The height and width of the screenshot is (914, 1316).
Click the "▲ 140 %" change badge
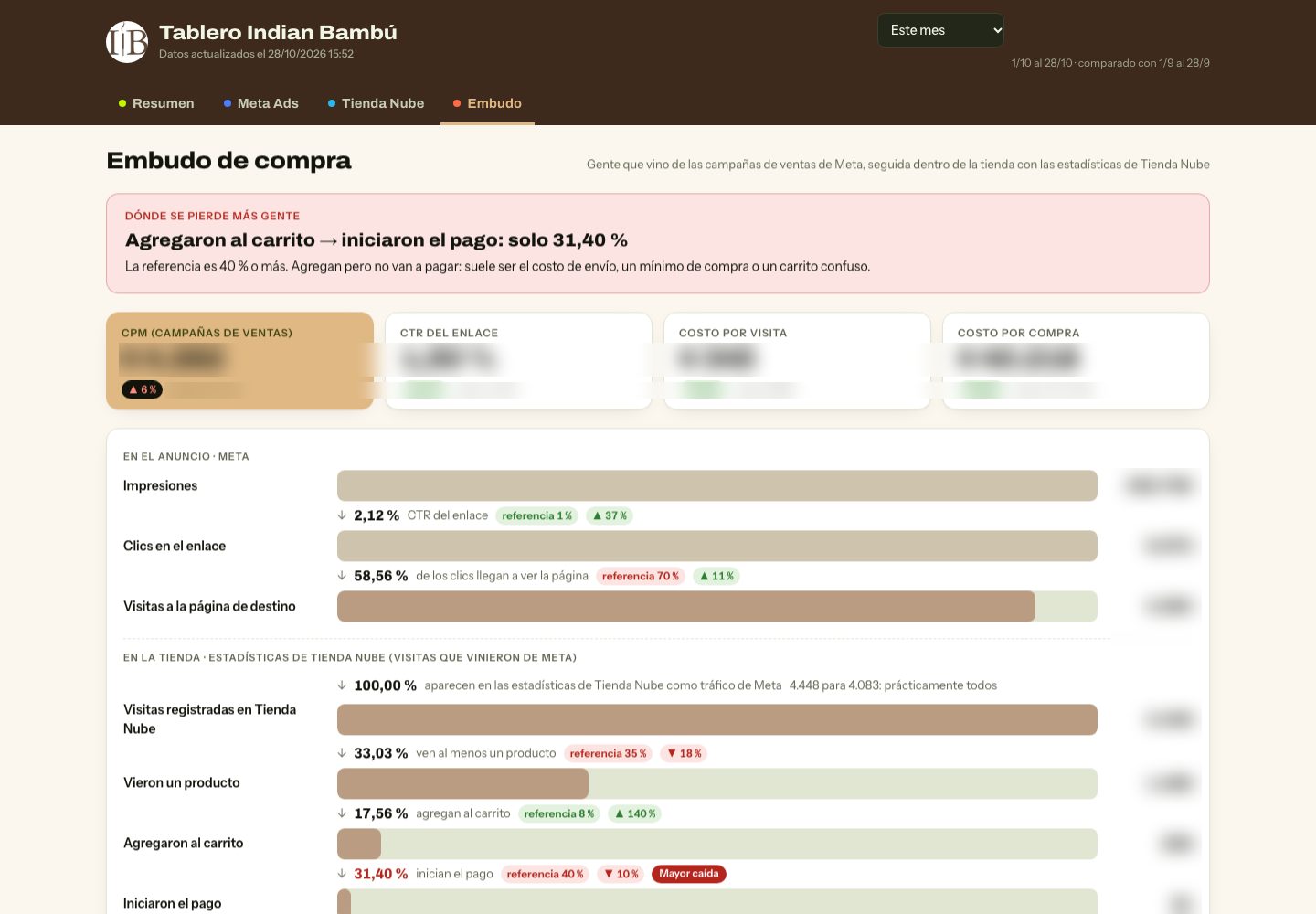[x=634, y=813]
